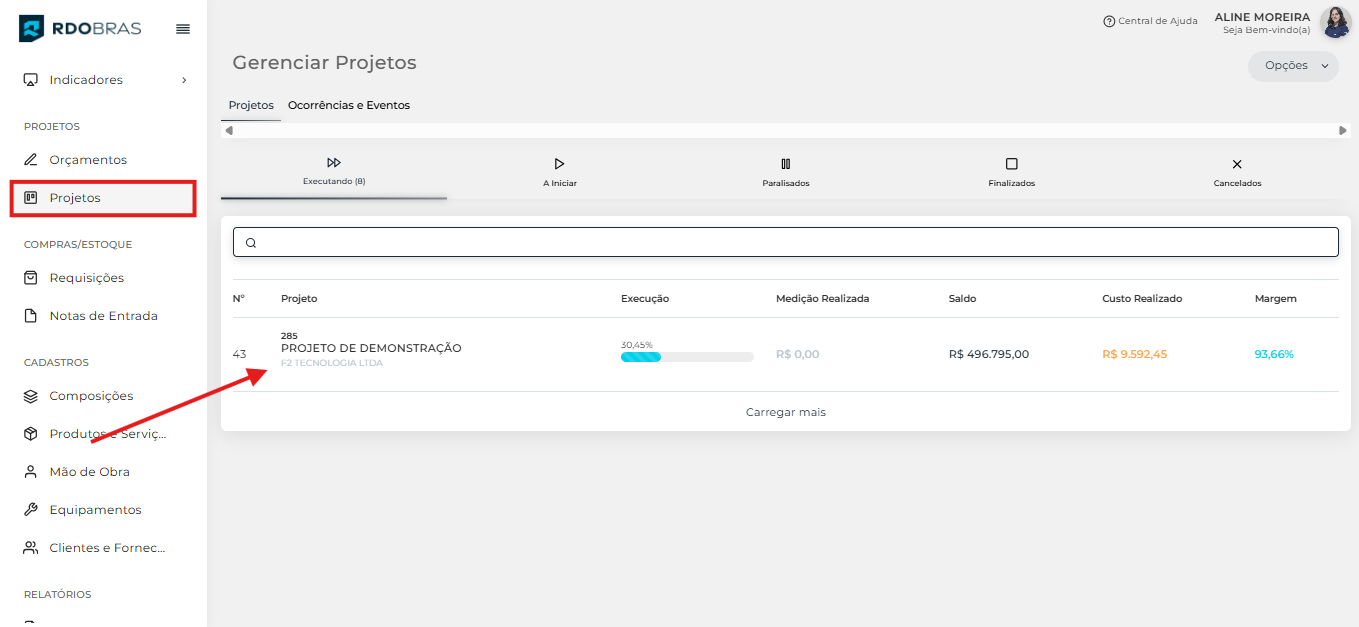
Task: Open Requisições in the sidebar
Action: [87, 278]
